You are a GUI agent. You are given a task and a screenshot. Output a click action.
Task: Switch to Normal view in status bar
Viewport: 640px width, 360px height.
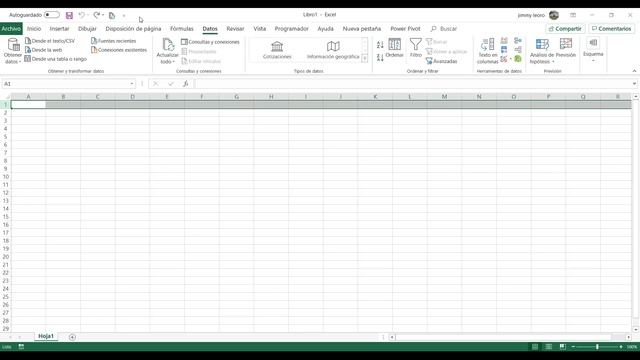coord(535,347)
